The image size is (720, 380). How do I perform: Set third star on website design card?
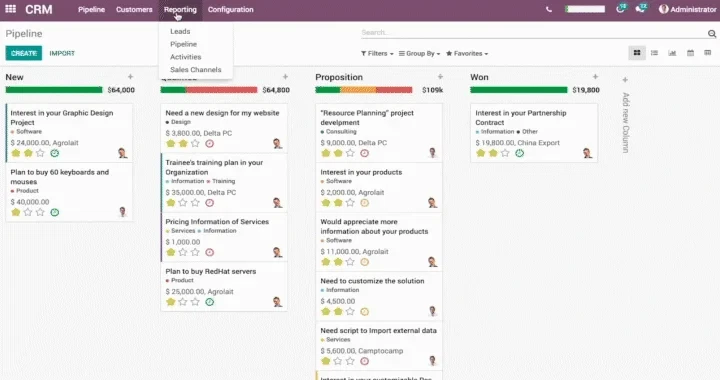click(x=195, y=144)
